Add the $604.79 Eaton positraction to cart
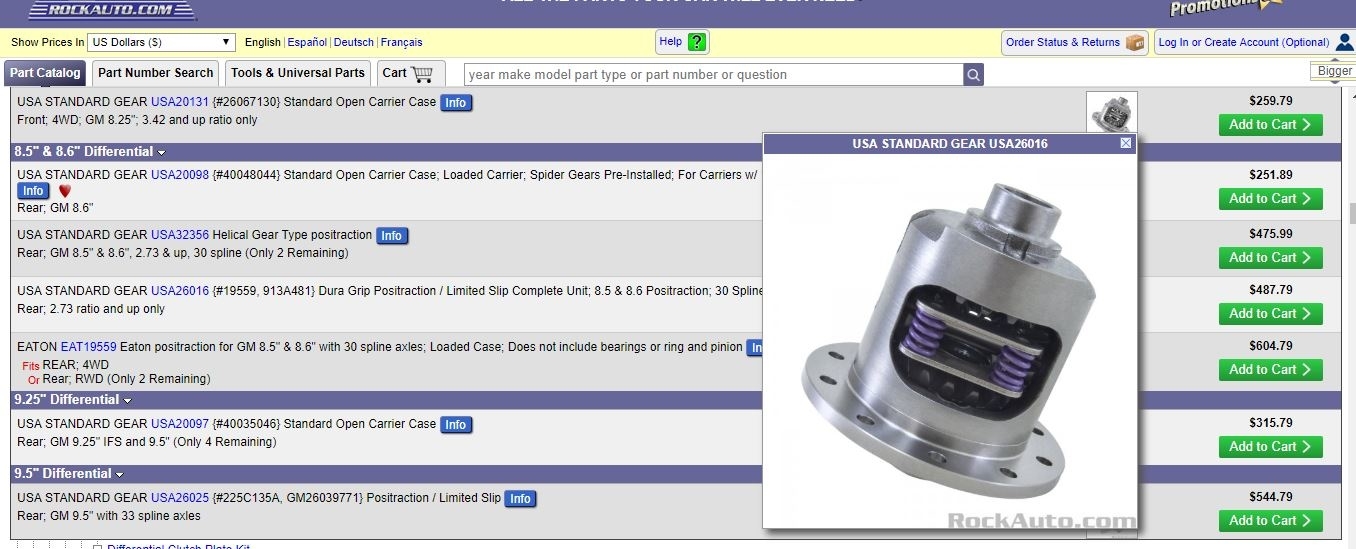 point(1270,370)
